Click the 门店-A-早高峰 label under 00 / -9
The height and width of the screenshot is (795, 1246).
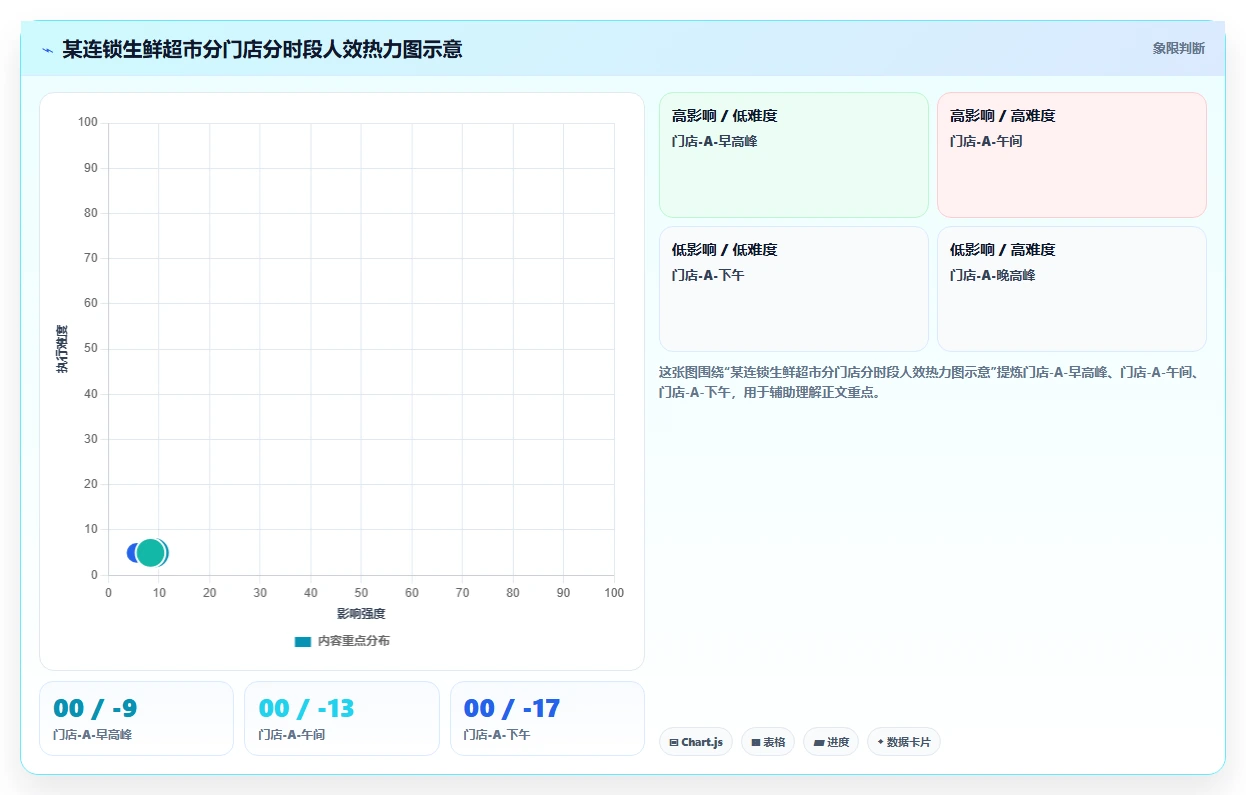(x=92, y=735)
